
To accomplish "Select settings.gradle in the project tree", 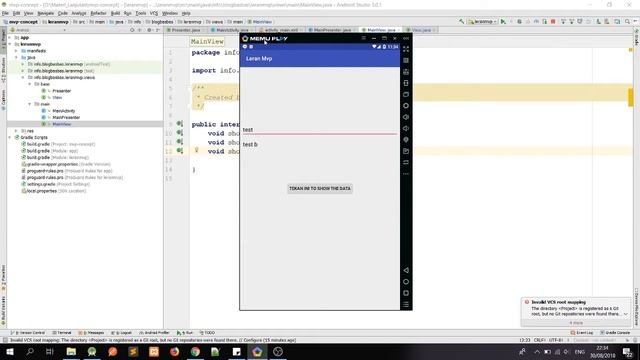I will pos(41,184).
